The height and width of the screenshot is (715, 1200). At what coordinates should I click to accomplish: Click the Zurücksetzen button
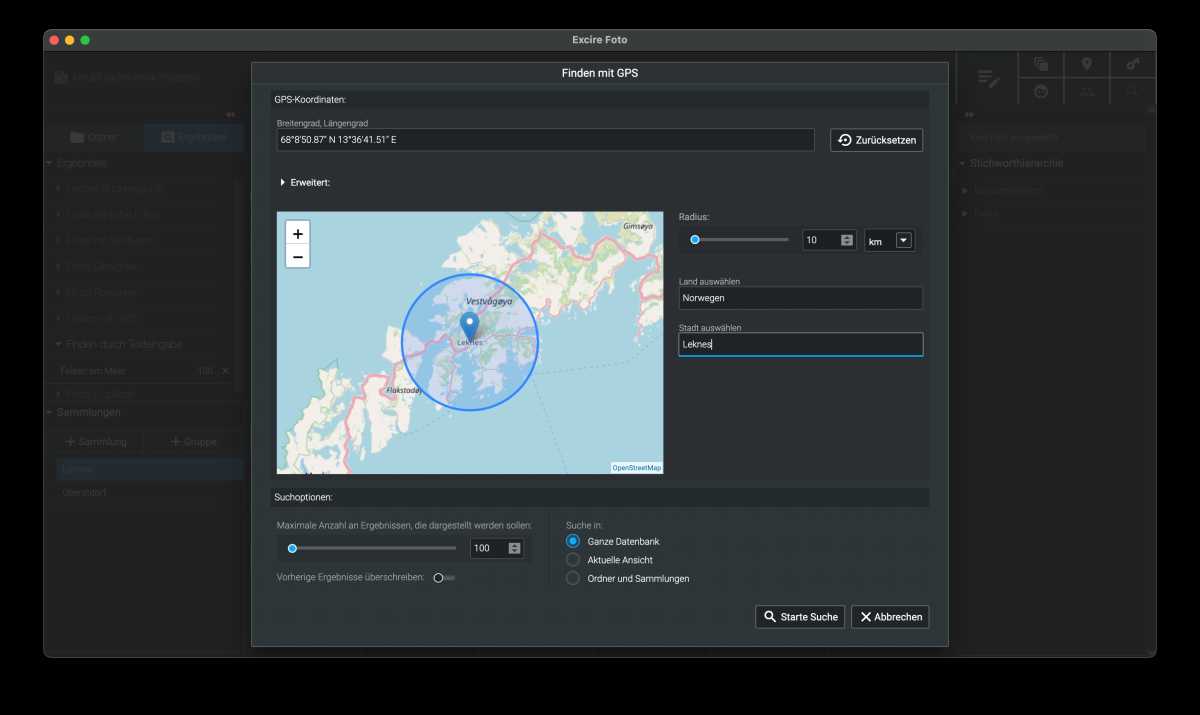[876, 140]
